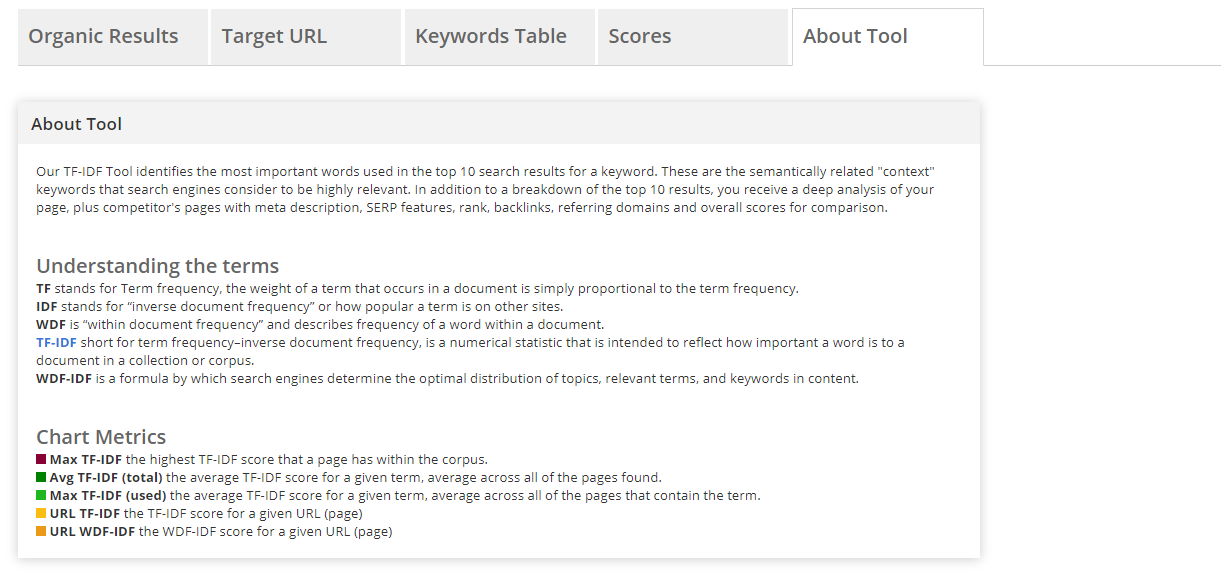The height and width of the screenshot is (574, 1231).
Task: Click the dark red Max TF-IDF swatch
Action: [x=41, y=460]
